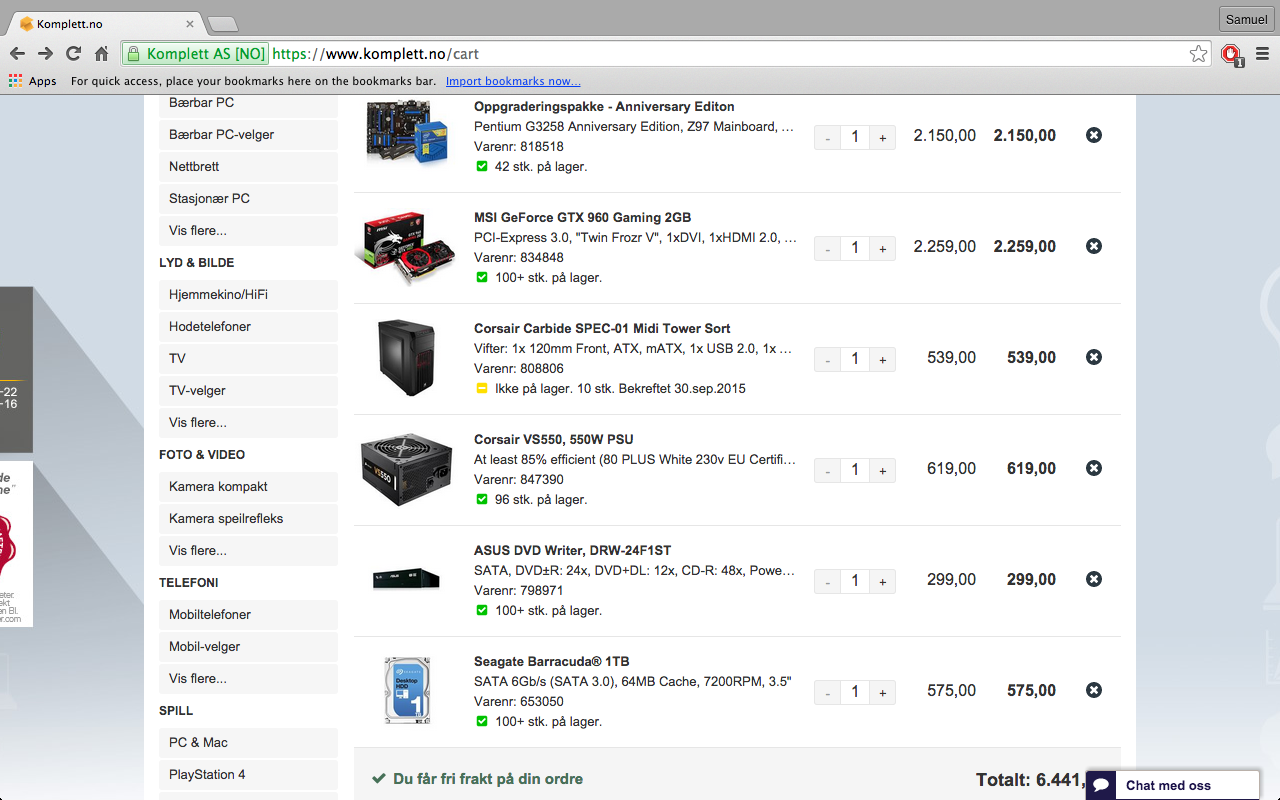The image size is (1280, 800).
Task: Click the Komplett AS security lock badge
Action: 195,54
